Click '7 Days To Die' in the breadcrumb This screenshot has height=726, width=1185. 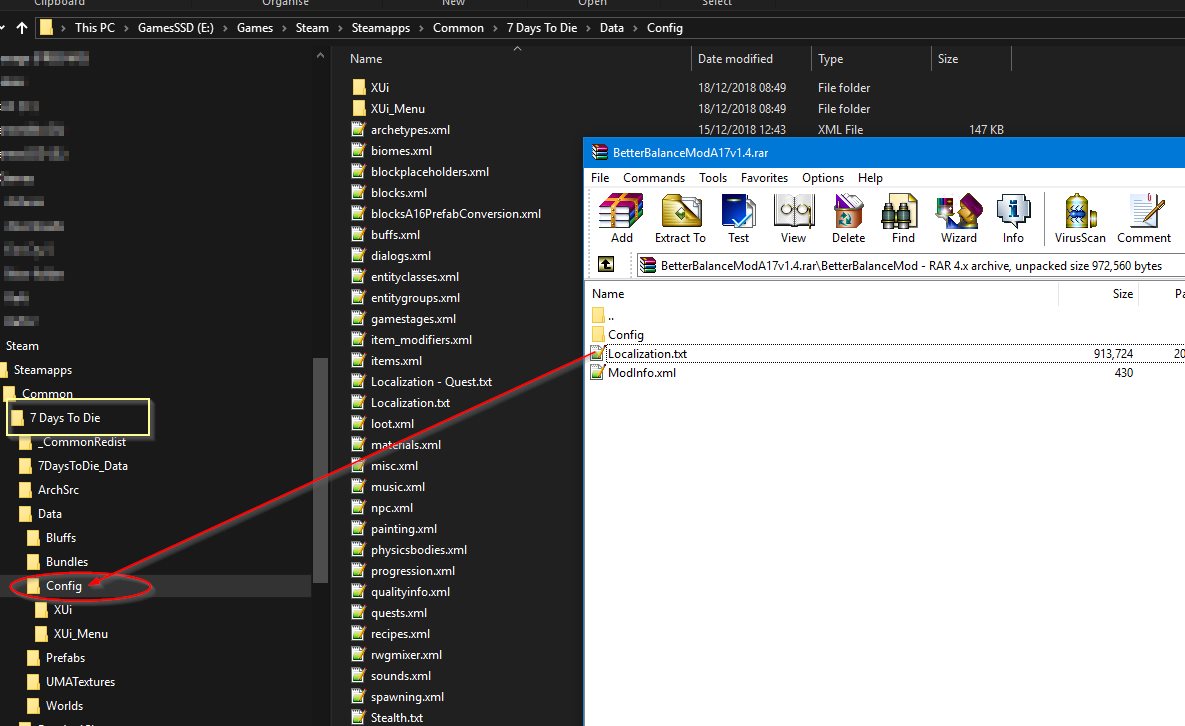542,28
